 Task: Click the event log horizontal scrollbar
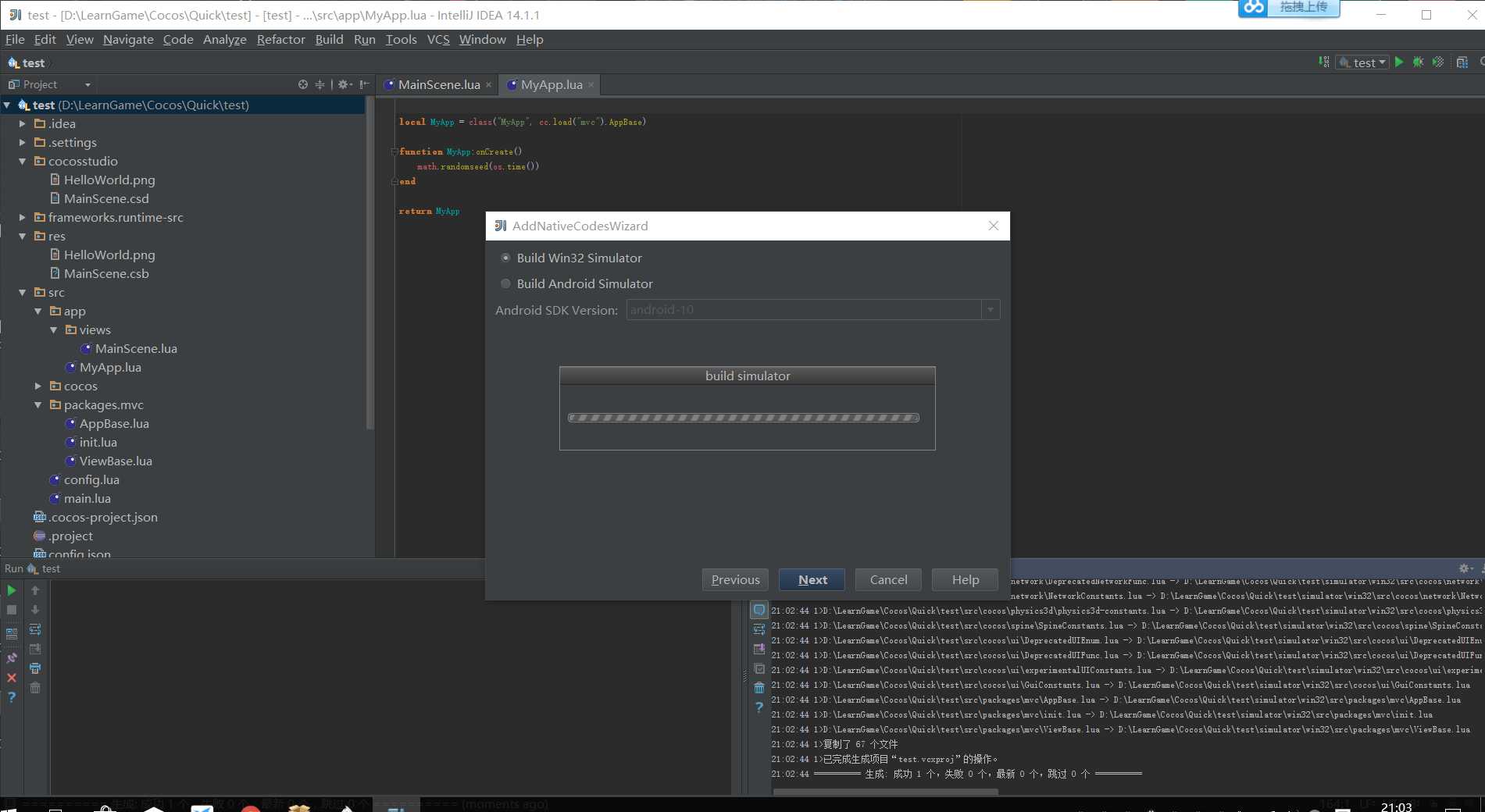(x=886, y=791)
